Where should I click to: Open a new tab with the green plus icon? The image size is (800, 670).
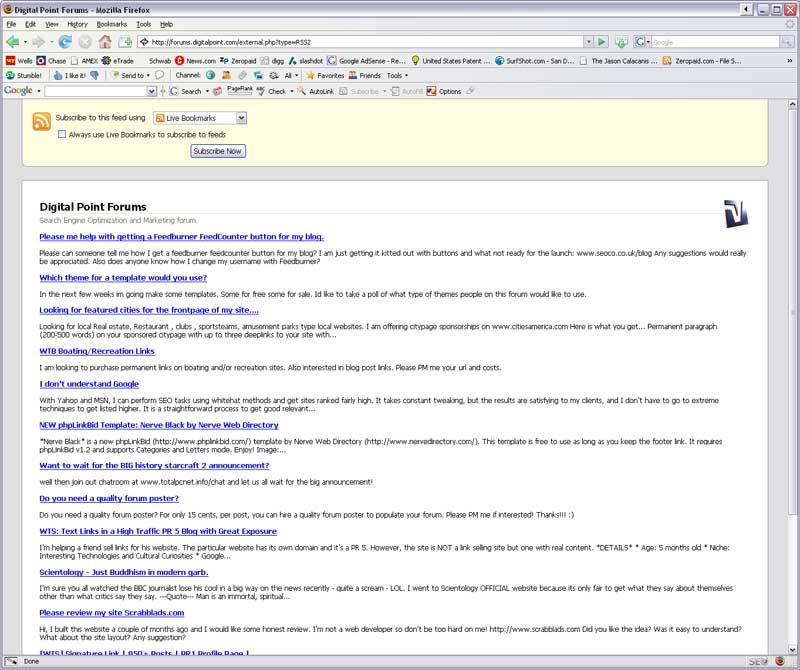[x=126, y=42]
